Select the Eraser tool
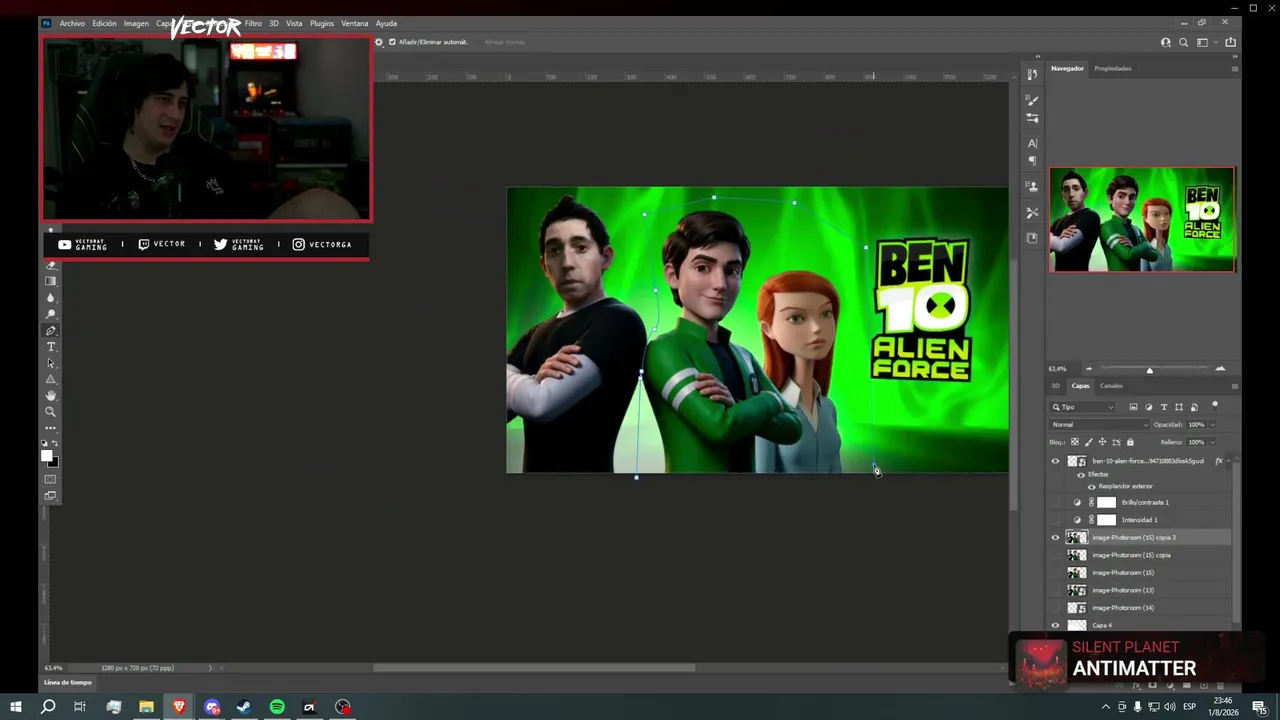Screen dimensions: 1280x720 [x=51, y=266]
